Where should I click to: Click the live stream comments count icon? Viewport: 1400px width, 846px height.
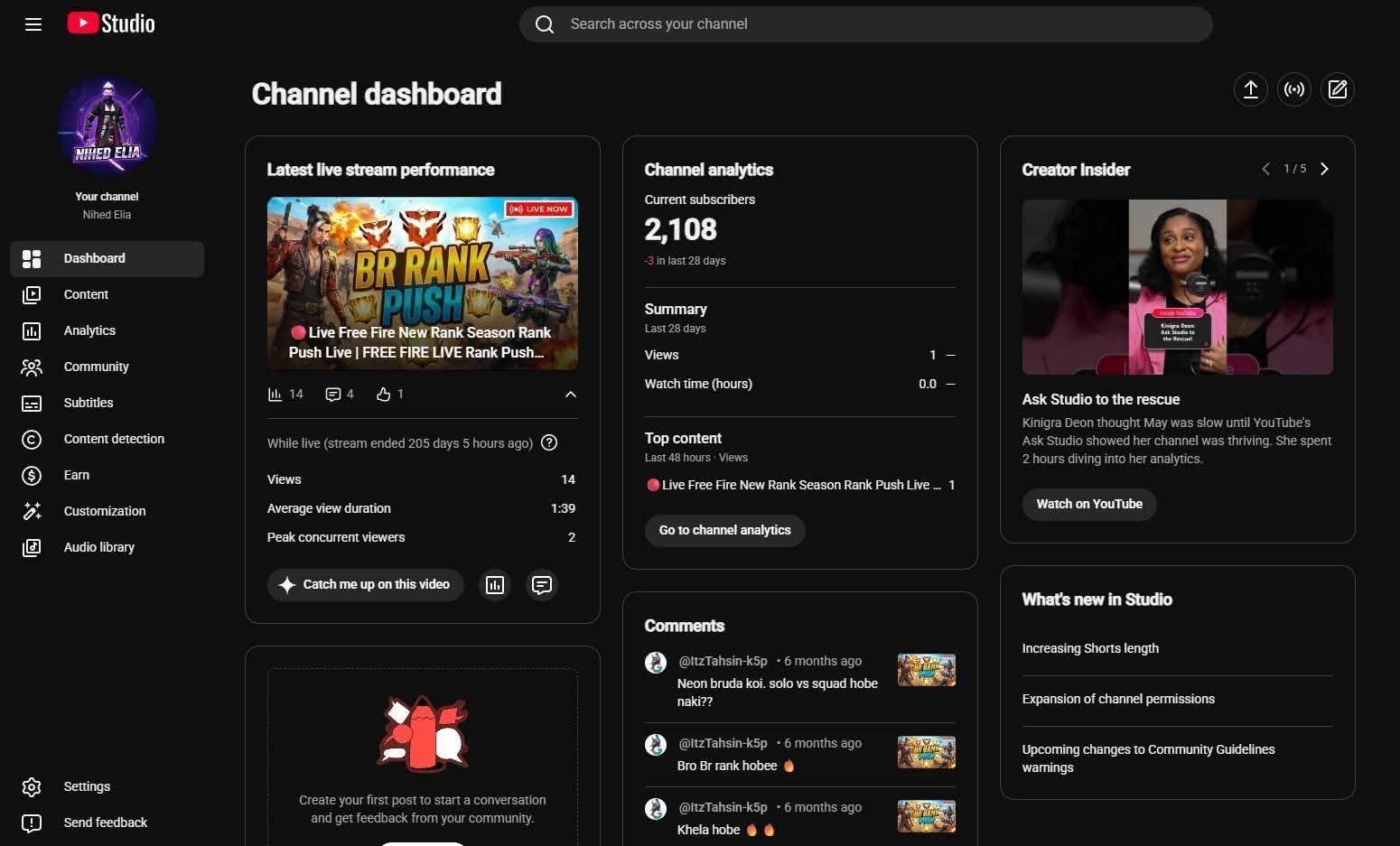pyautogui.click(x=333, y=395)
